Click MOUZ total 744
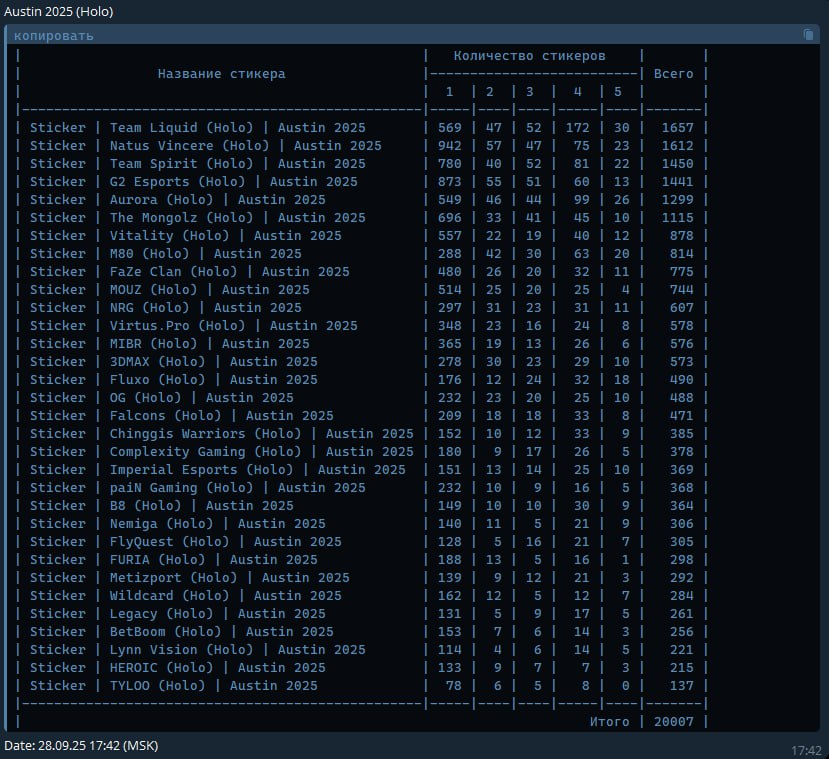 click(x=681, y=289)
